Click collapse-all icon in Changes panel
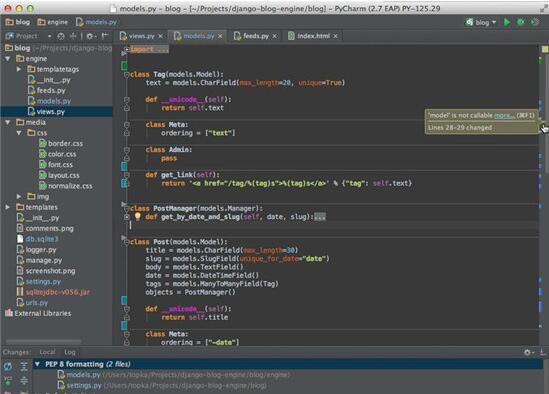549x394 pixels. click(x=24, y=380)
